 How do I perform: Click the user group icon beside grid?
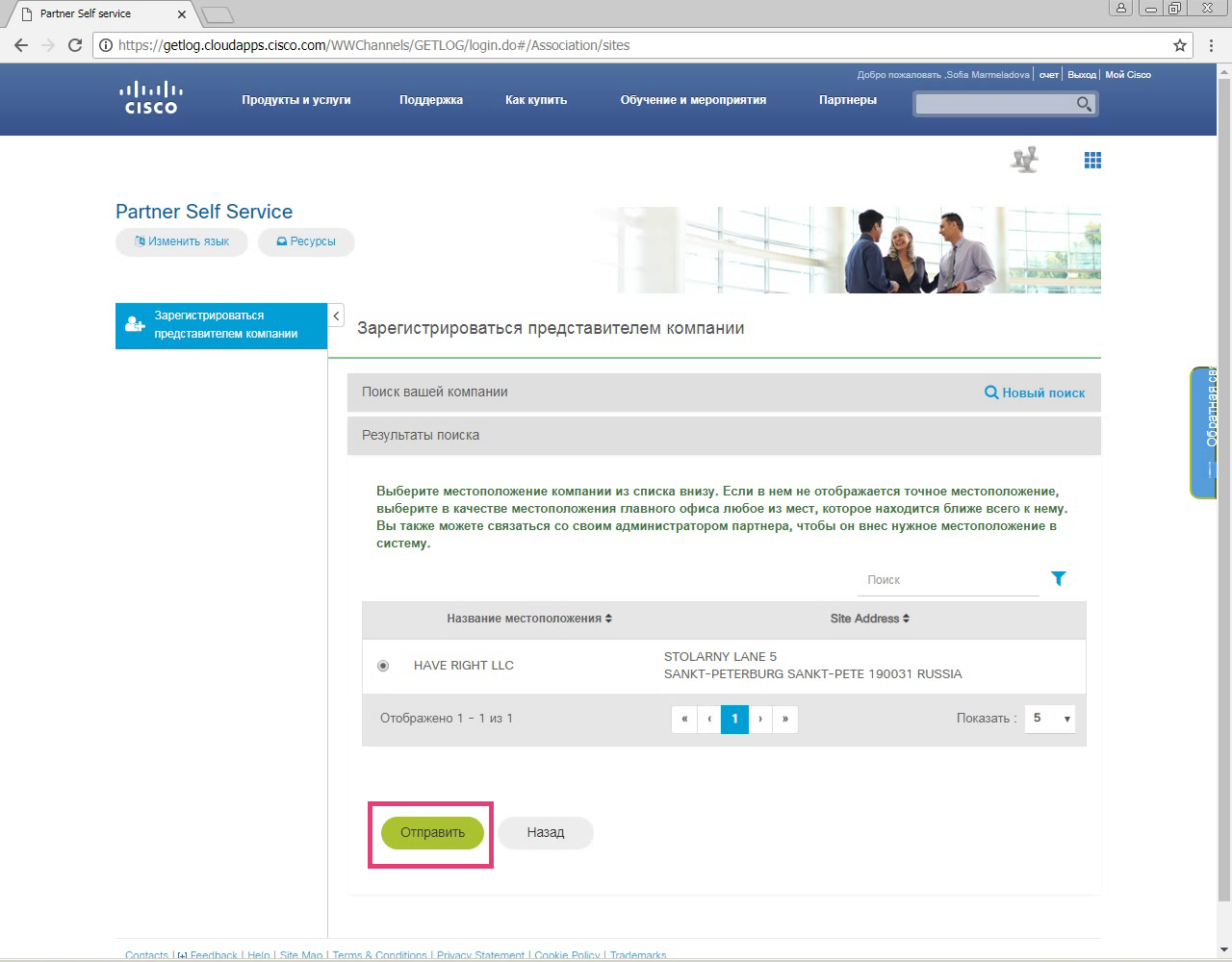1025,160
